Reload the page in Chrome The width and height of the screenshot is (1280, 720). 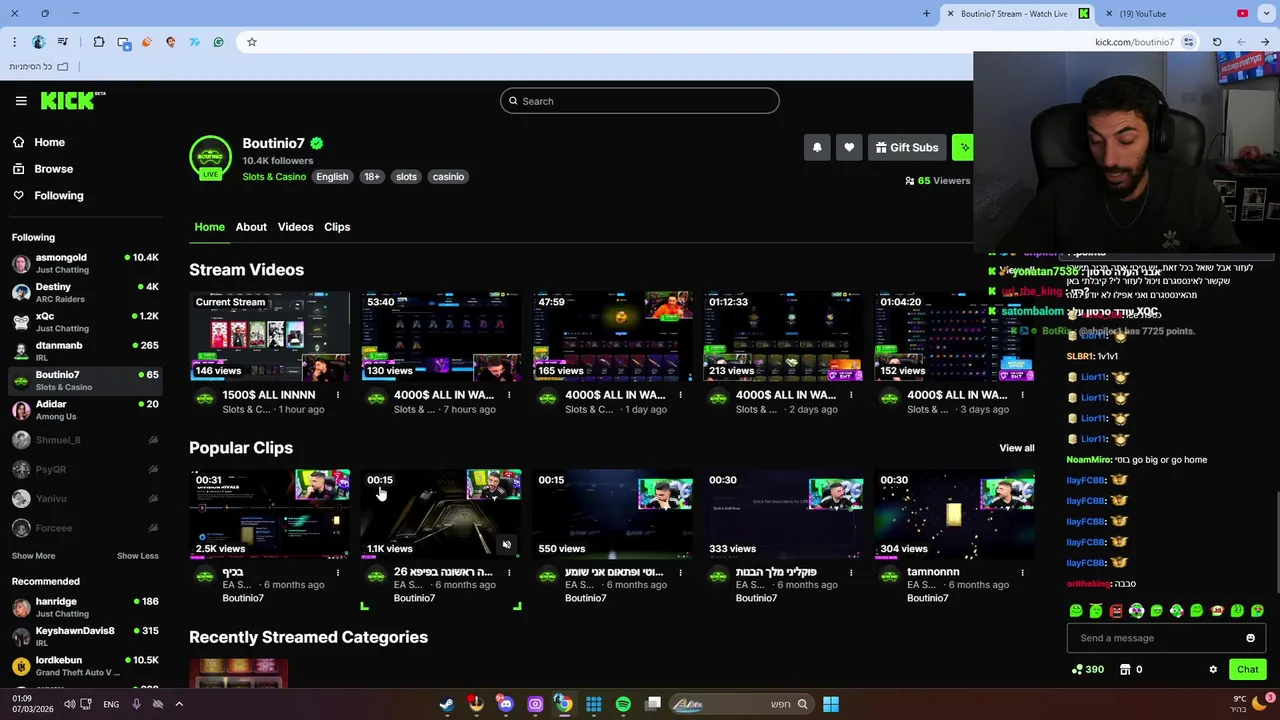tap(1217, 42)
